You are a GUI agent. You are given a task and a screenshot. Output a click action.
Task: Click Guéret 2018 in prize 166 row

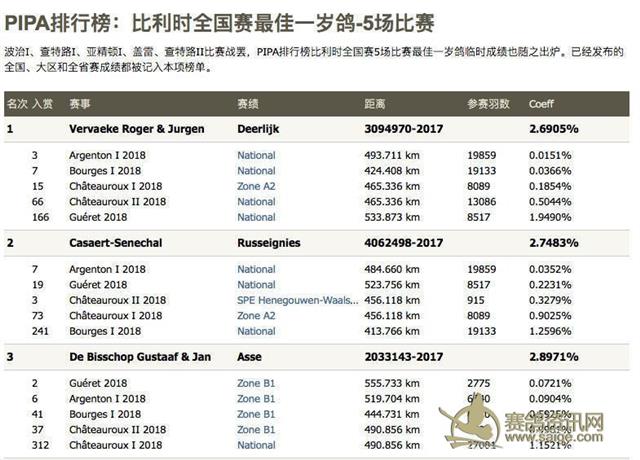pos(98,218)
